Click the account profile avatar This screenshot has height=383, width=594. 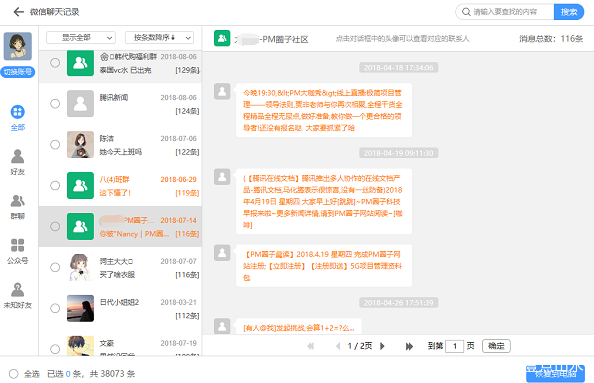(x=17, y=46)
